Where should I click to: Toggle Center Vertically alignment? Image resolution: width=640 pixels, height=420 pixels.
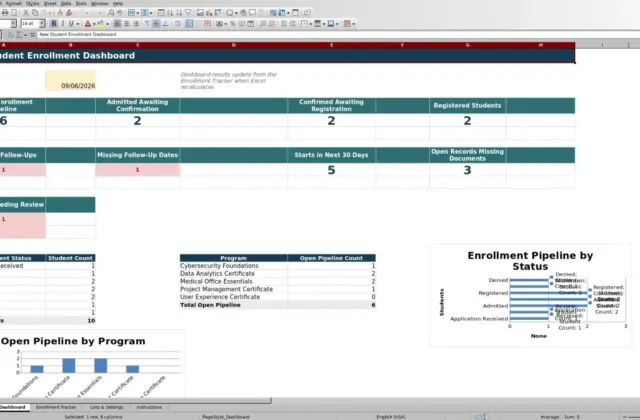click(x=156, y=24)
